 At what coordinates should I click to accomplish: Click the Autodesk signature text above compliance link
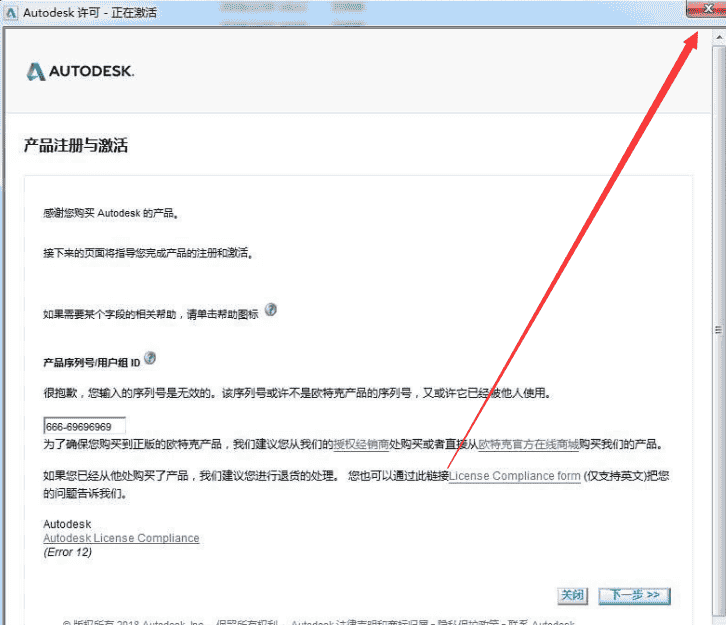coord(67,524)
